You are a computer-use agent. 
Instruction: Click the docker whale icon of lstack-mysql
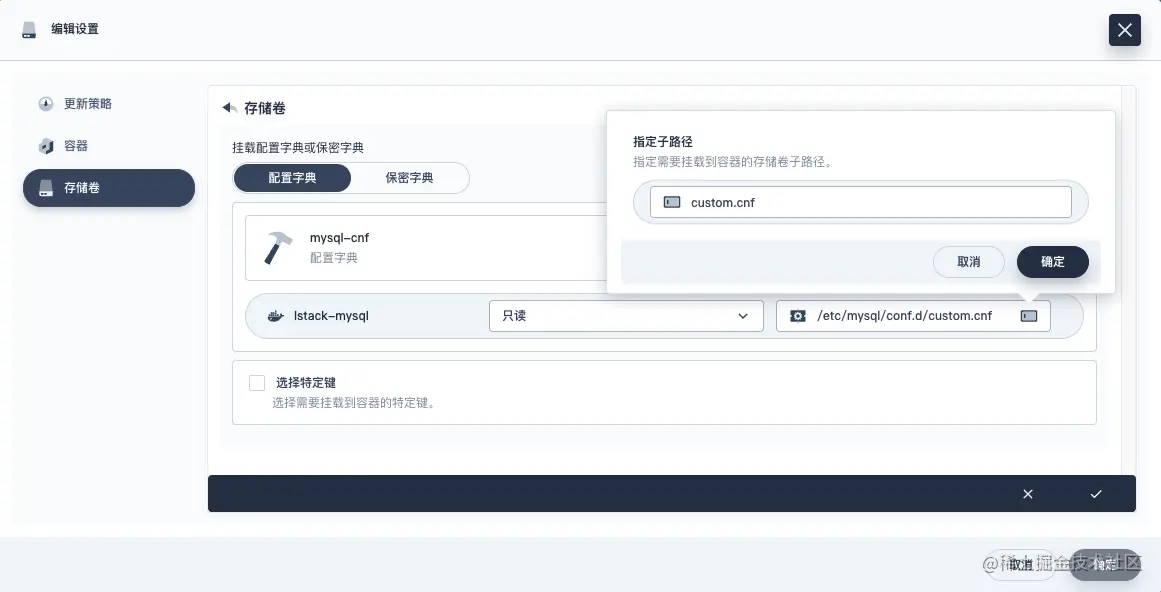coord(275,316)
